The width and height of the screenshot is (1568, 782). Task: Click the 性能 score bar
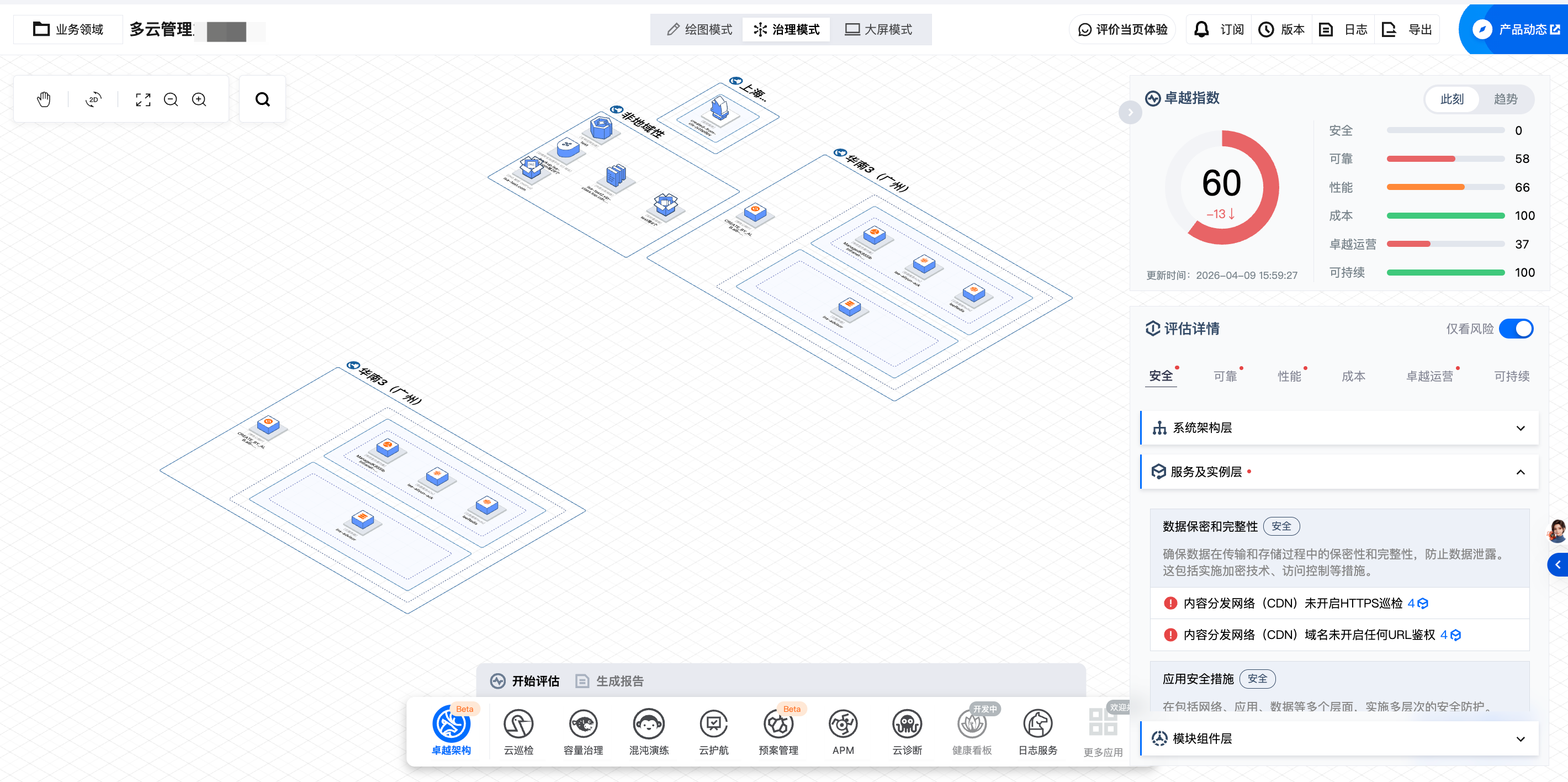[1445, 187]
